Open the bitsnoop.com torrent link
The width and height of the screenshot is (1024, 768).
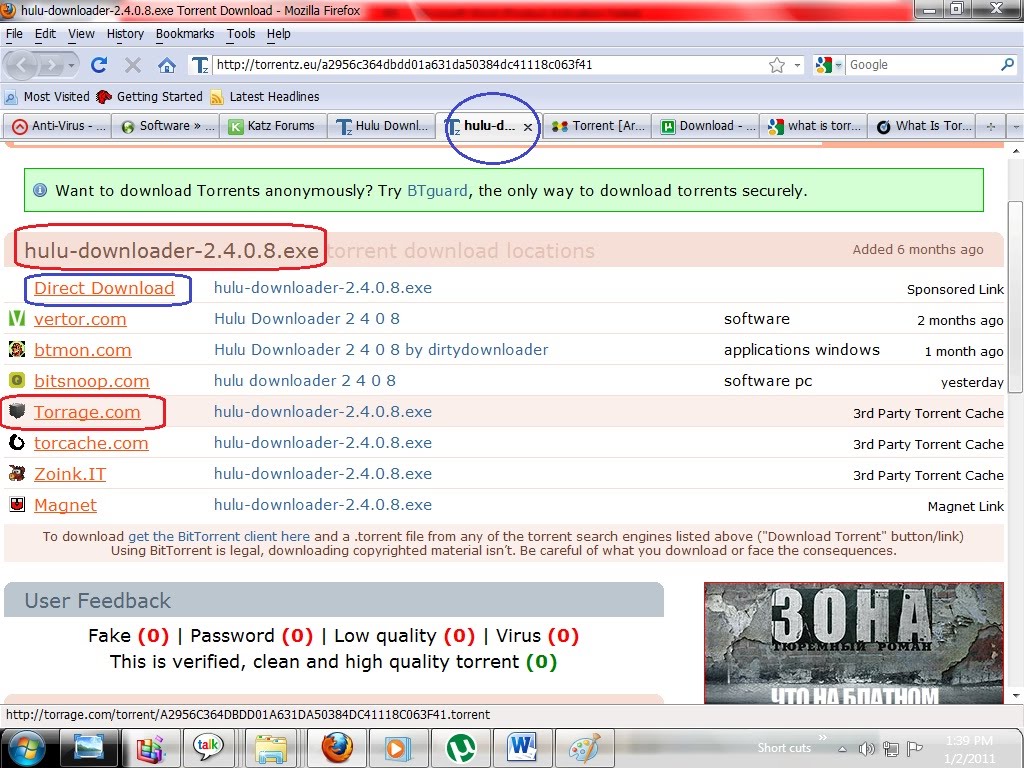click(x=91, y=381)
